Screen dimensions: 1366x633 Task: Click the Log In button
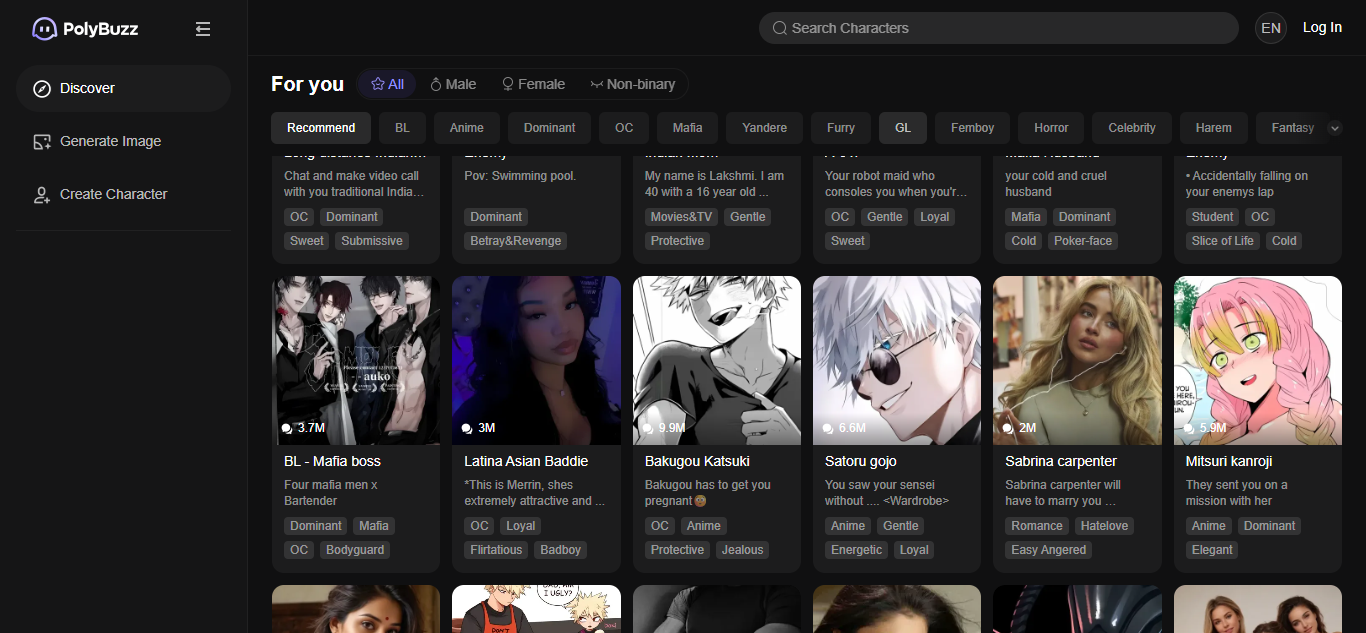1322,28
